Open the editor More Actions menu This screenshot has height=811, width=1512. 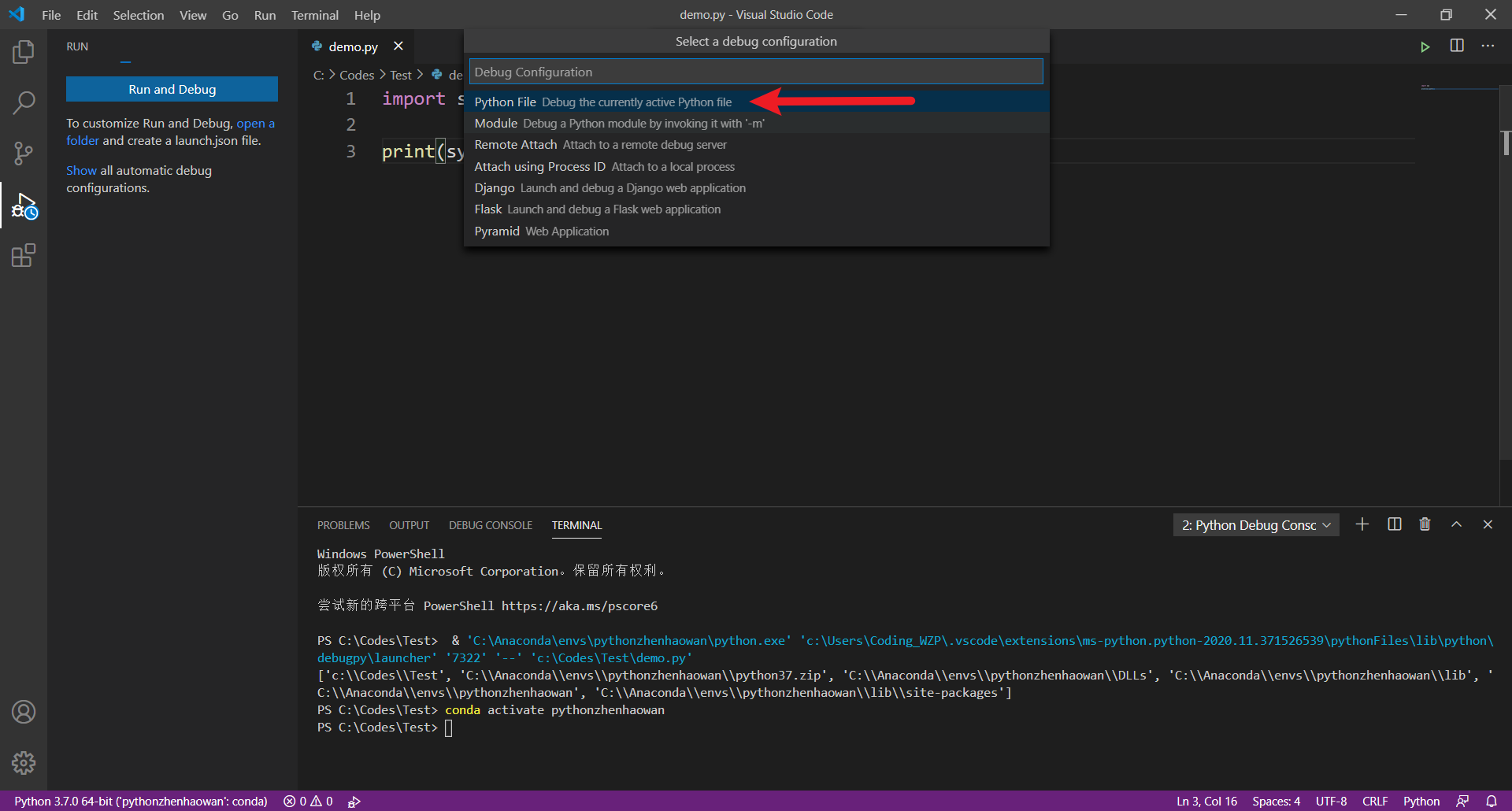click(1488, 46)
